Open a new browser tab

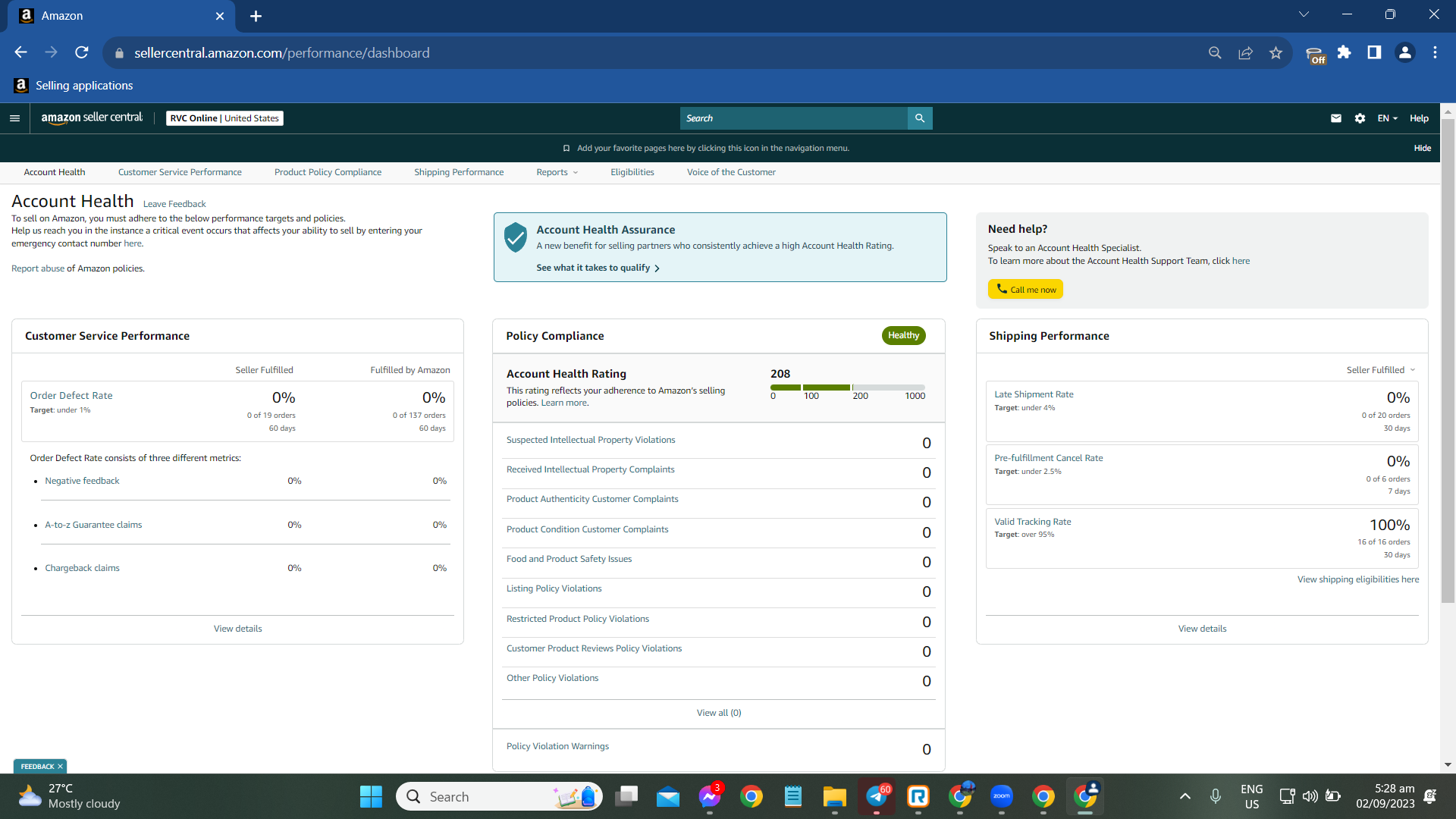pyautogui.click(x=256, y=16)
